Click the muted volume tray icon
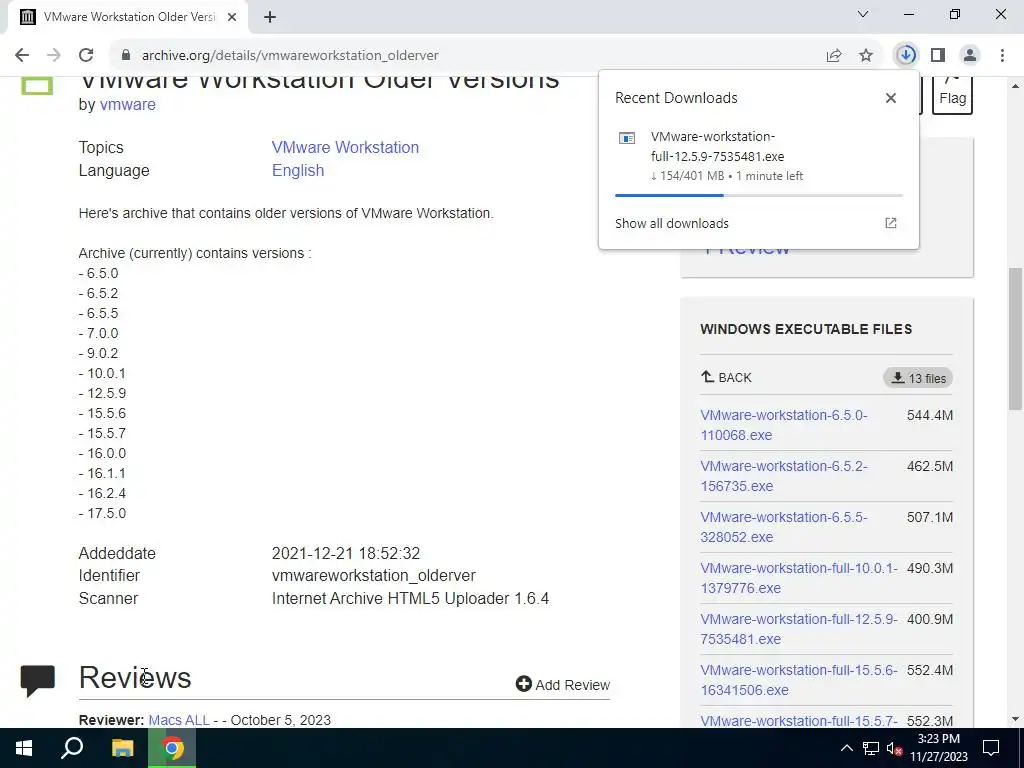The image size is (1024, 768). (895, 749)
